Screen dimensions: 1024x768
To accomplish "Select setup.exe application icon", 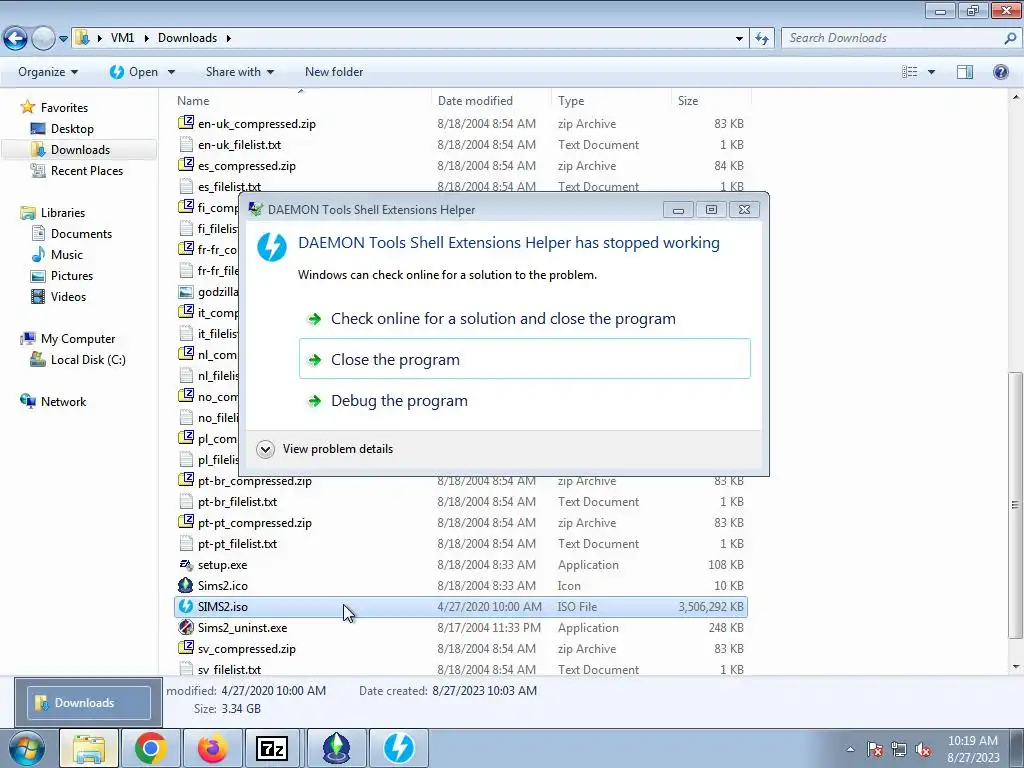I will 186,564.
